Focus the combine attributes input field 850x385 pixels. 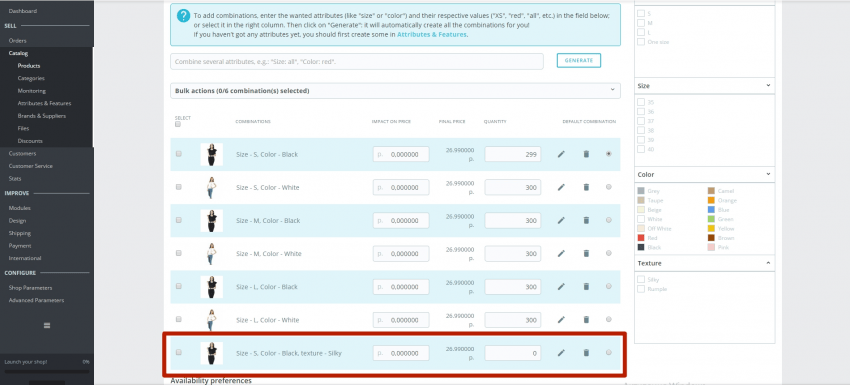pos(357,61)
